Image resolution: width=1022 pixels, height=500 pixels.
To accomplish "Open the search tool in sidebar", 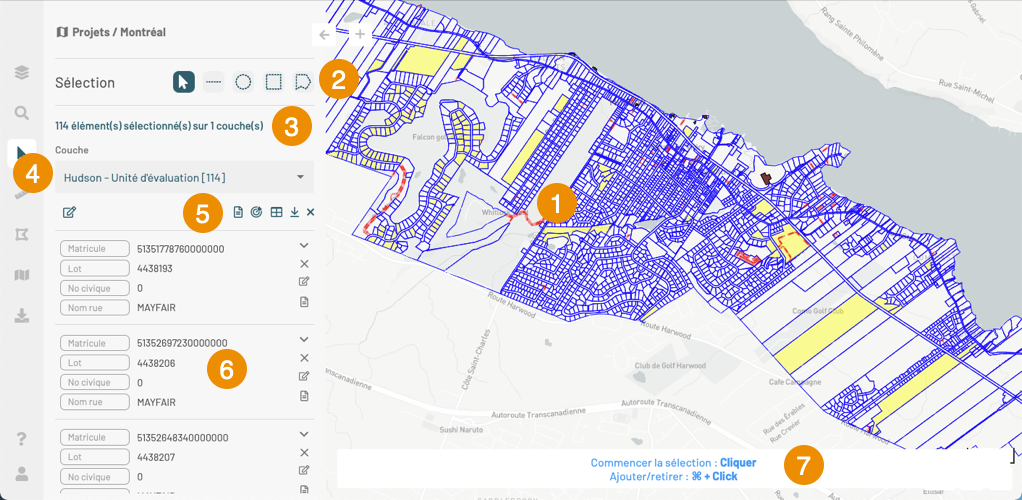I will click(21, 113).
